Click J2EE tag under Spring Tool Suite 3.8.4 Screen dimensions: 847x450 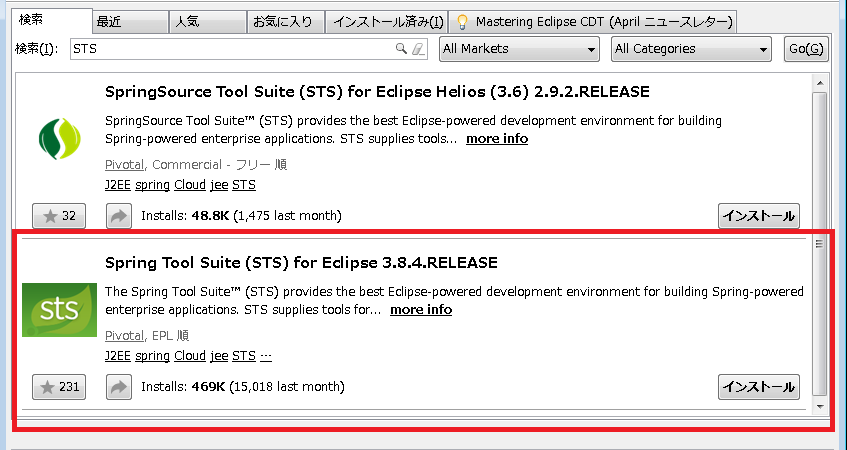coord(118,355)
